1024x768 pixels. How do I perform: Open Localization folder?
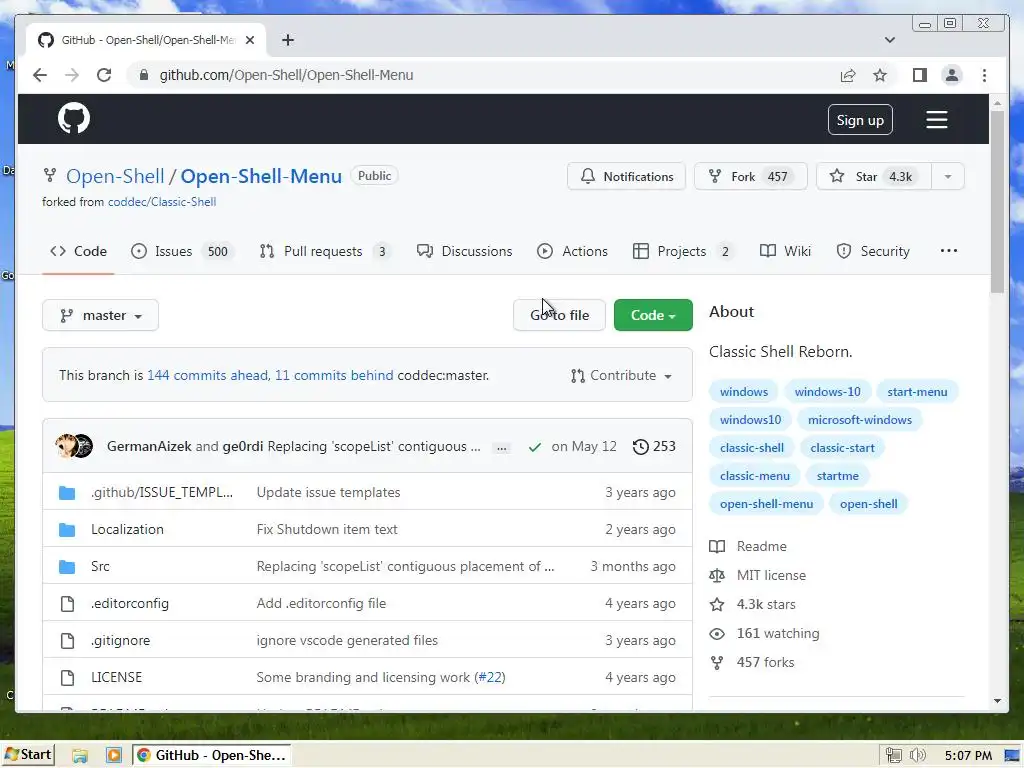coord(127,530)
